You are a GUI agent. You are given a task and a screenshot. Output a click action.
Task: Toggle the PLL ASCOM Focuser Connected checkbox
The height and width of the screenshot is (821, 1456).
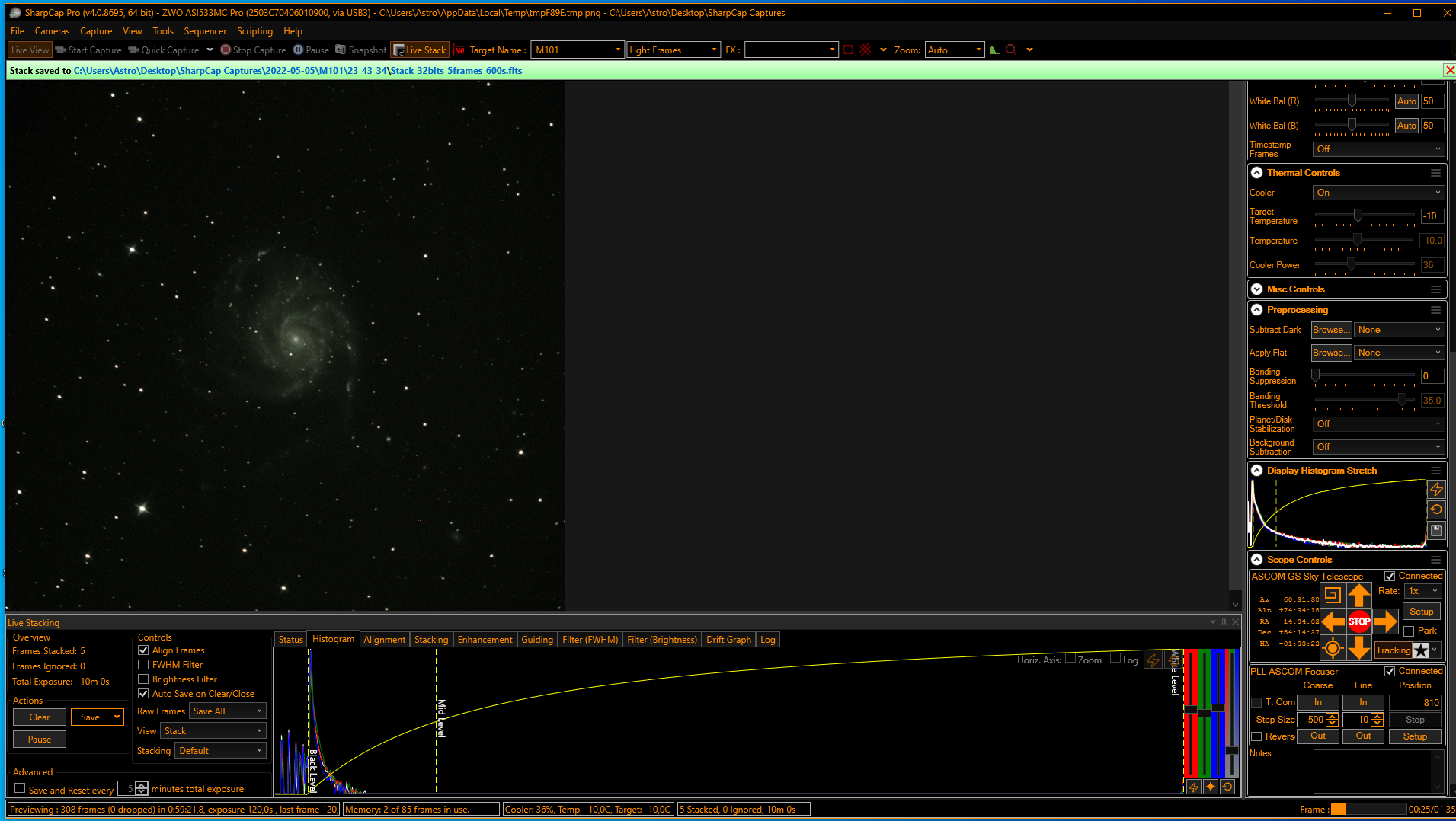(1390, 672)
